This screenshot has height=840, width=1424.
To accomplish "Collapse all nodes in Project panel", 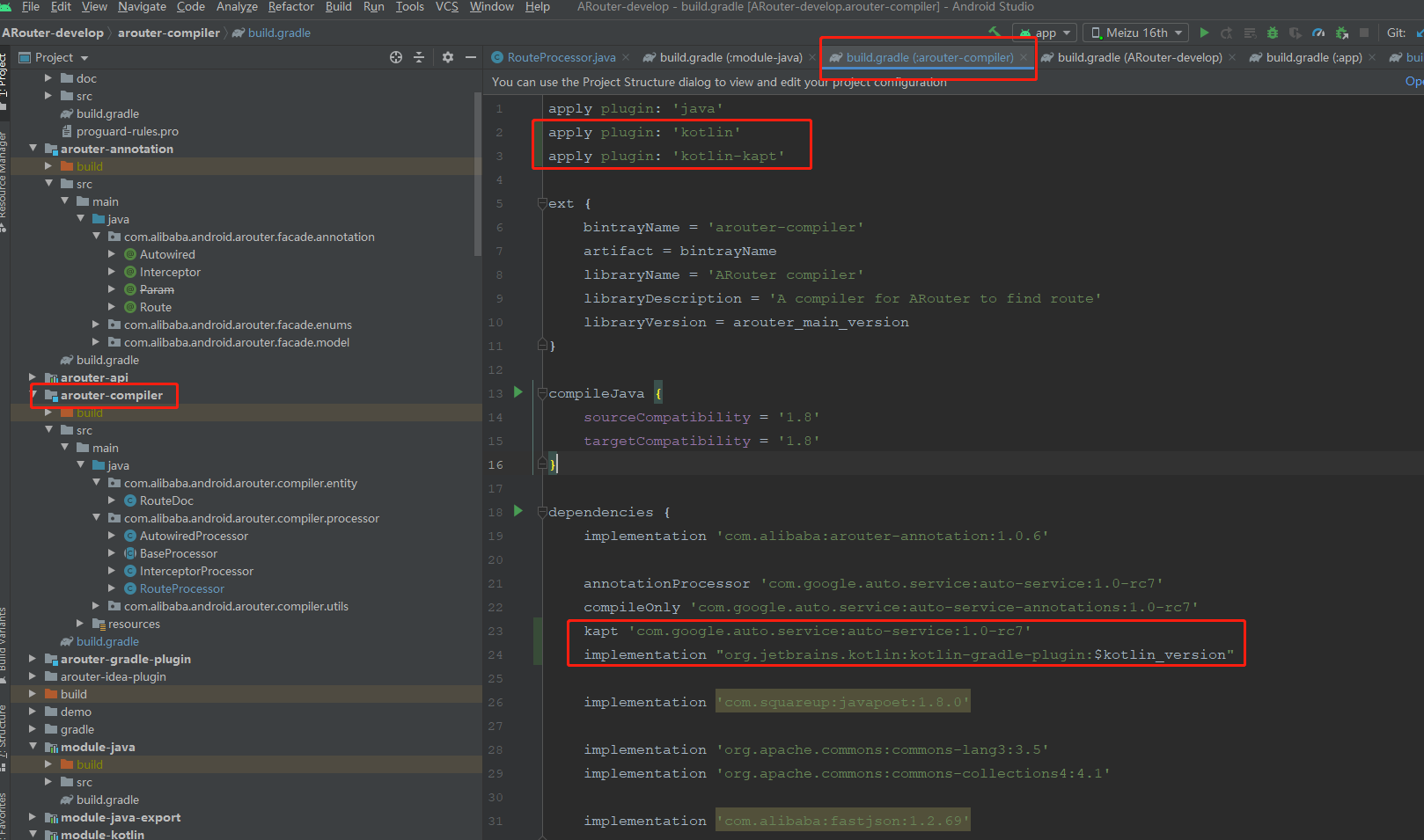I will pyautogui.click(x=419, y=57).
